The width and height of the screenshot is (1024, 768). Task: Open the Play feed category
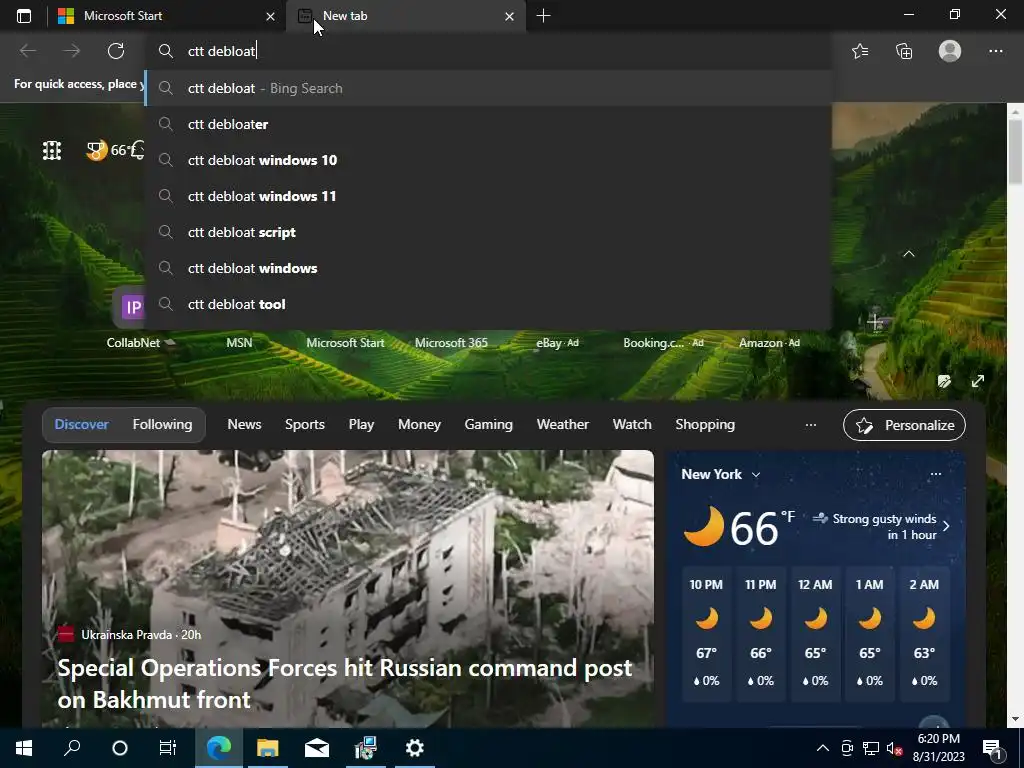click(361, 424)
